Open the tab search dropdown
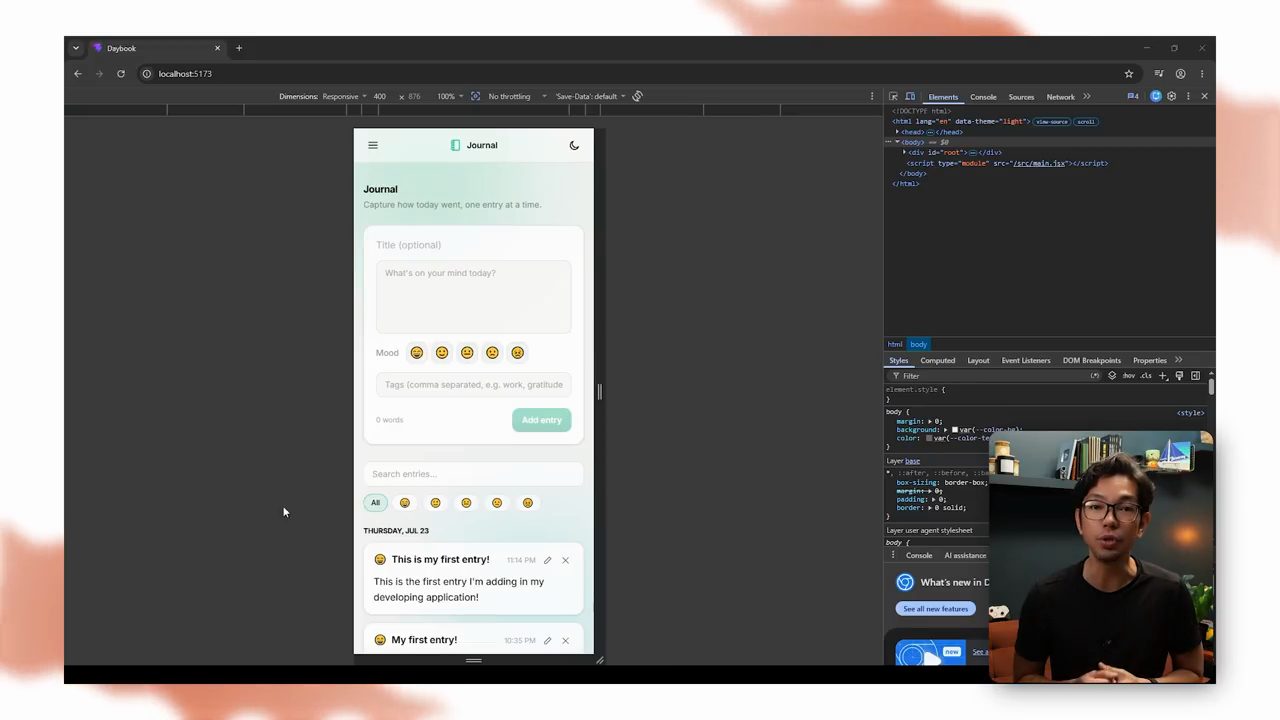Viewport: 1280px width, 720px height. pyautogui.click(x=75, y=48)
